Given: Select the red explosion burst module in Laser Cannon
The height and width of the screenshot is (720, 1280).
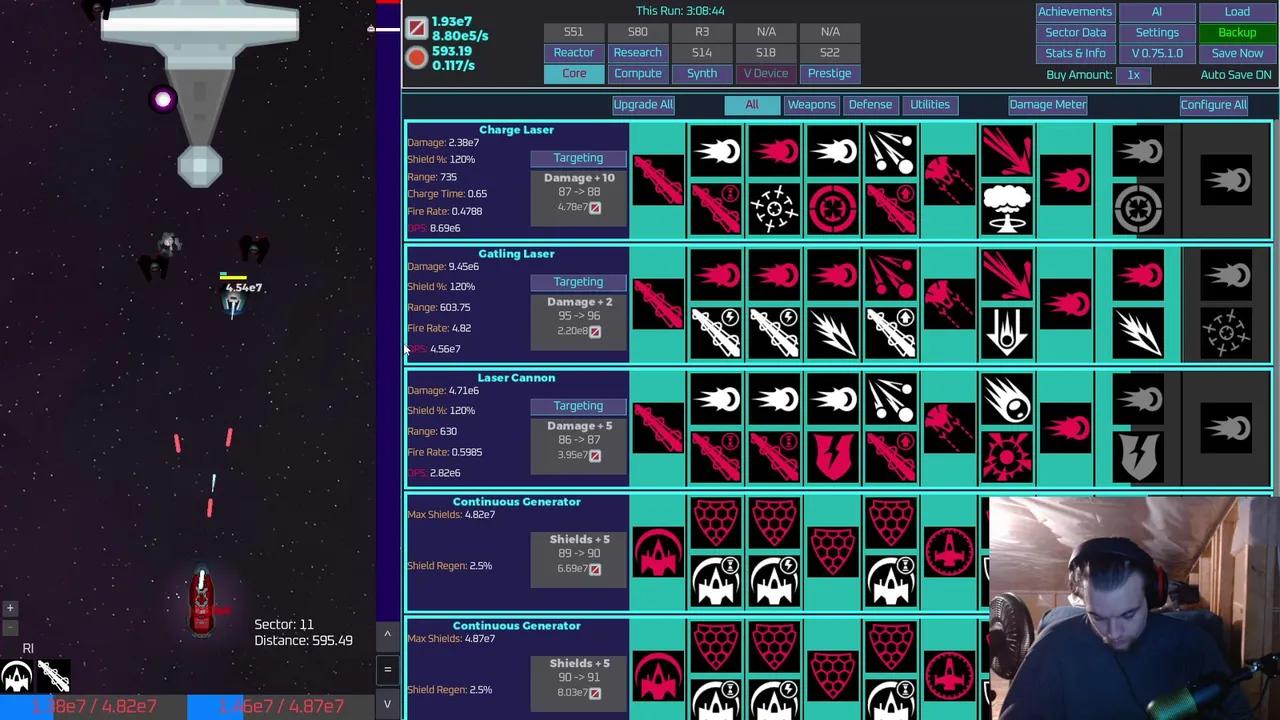Looking at the screenshot, I should pyautogui.click(x=1007, y=457).
